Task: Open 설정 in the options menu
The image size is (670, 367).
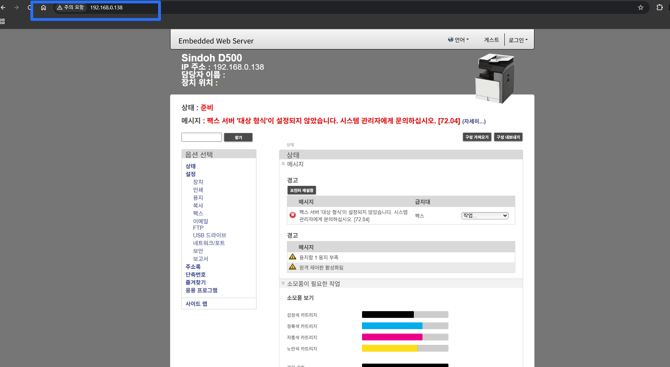Action: [x=191, y=174]
